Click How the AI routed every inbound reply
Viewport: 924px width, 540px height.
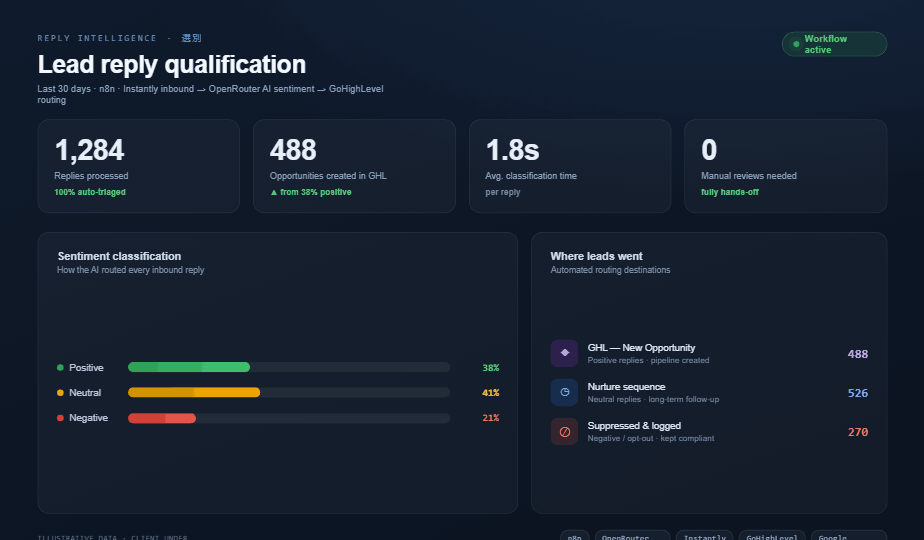tap(130, 270)
